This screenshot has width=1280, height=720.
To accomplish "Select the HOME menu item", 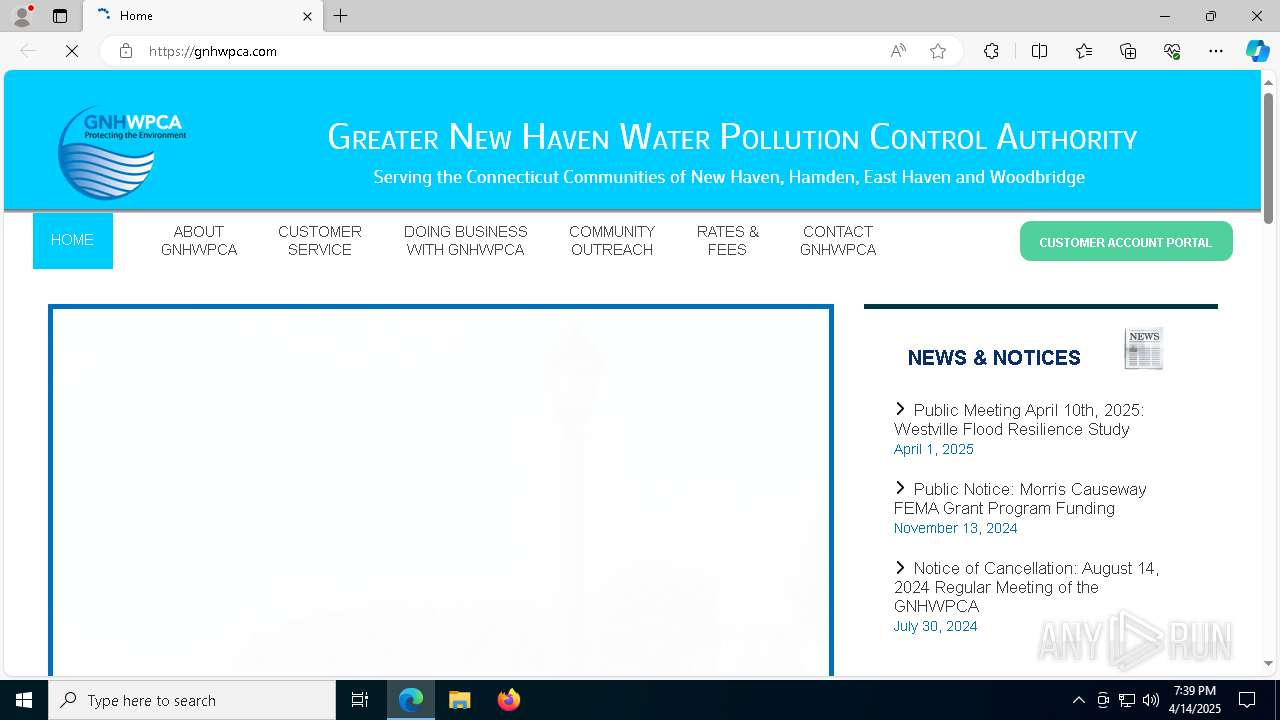I will click(x=72, y=240).
